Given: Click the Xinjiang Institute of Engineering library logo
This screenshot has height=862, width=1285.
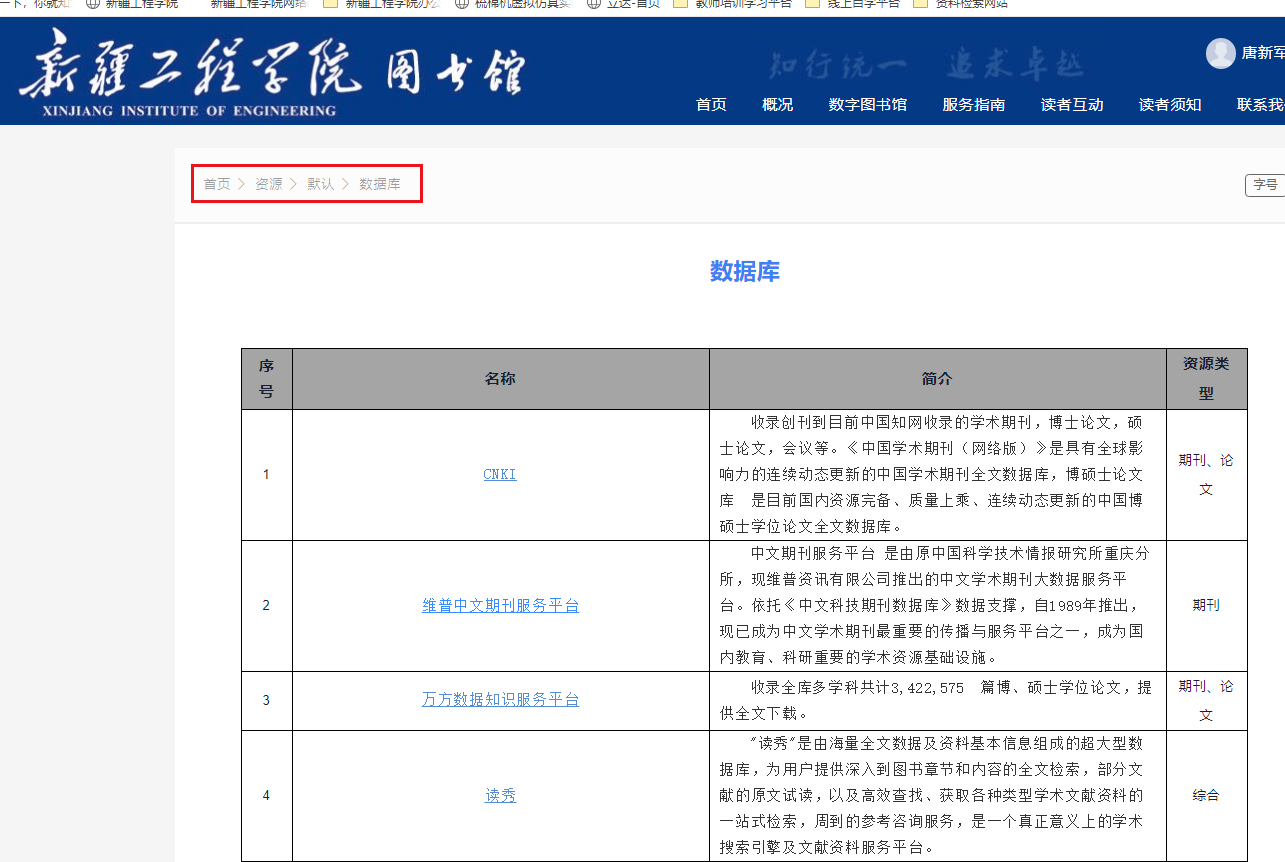Looking at the screenshot, I should [272, 72].
